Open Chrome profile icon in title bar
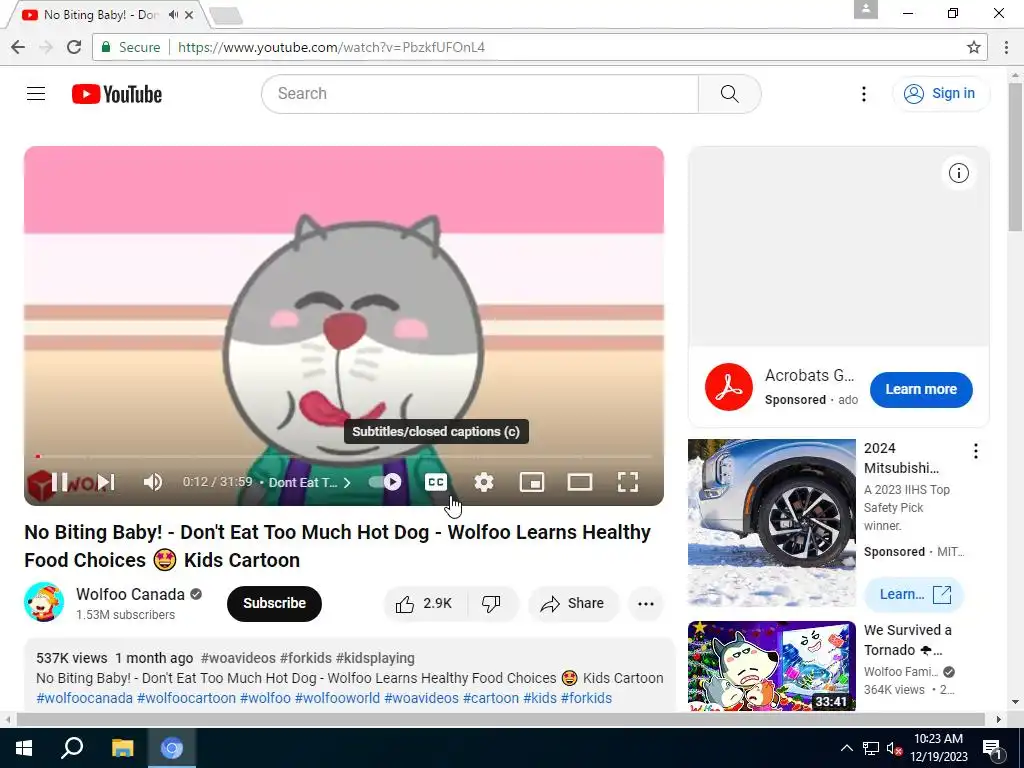 pos(865,9)
